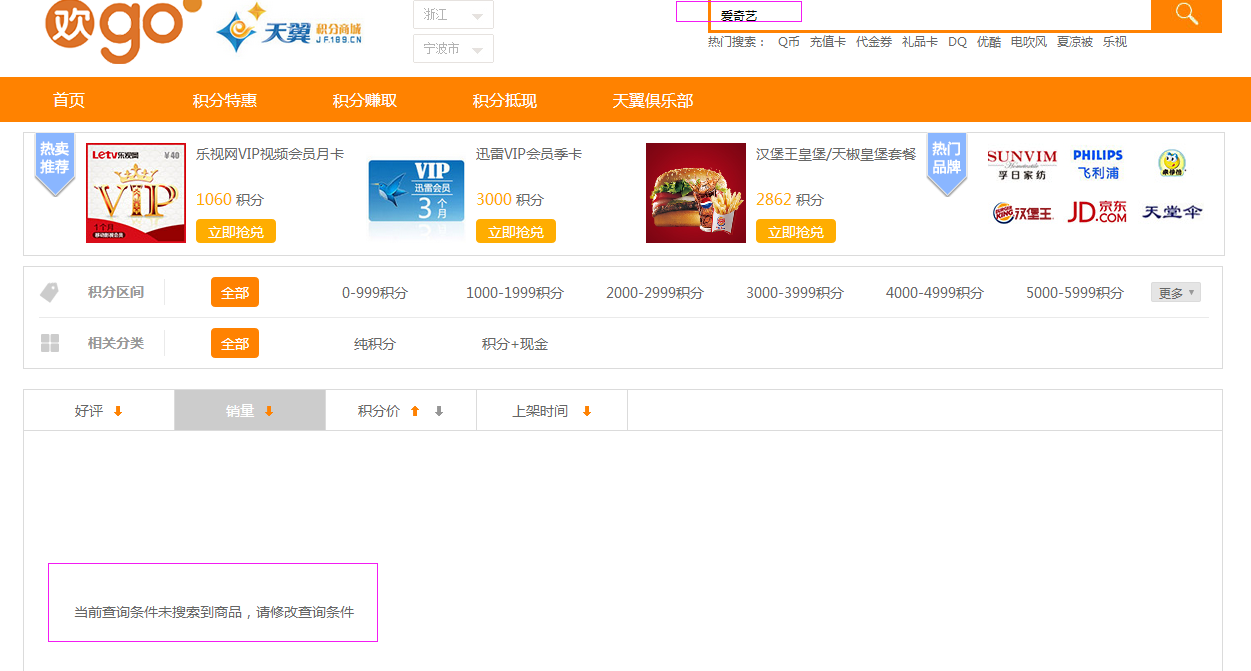
Task: Click hot search term 夏凉被
Action: pos(1075,42)
